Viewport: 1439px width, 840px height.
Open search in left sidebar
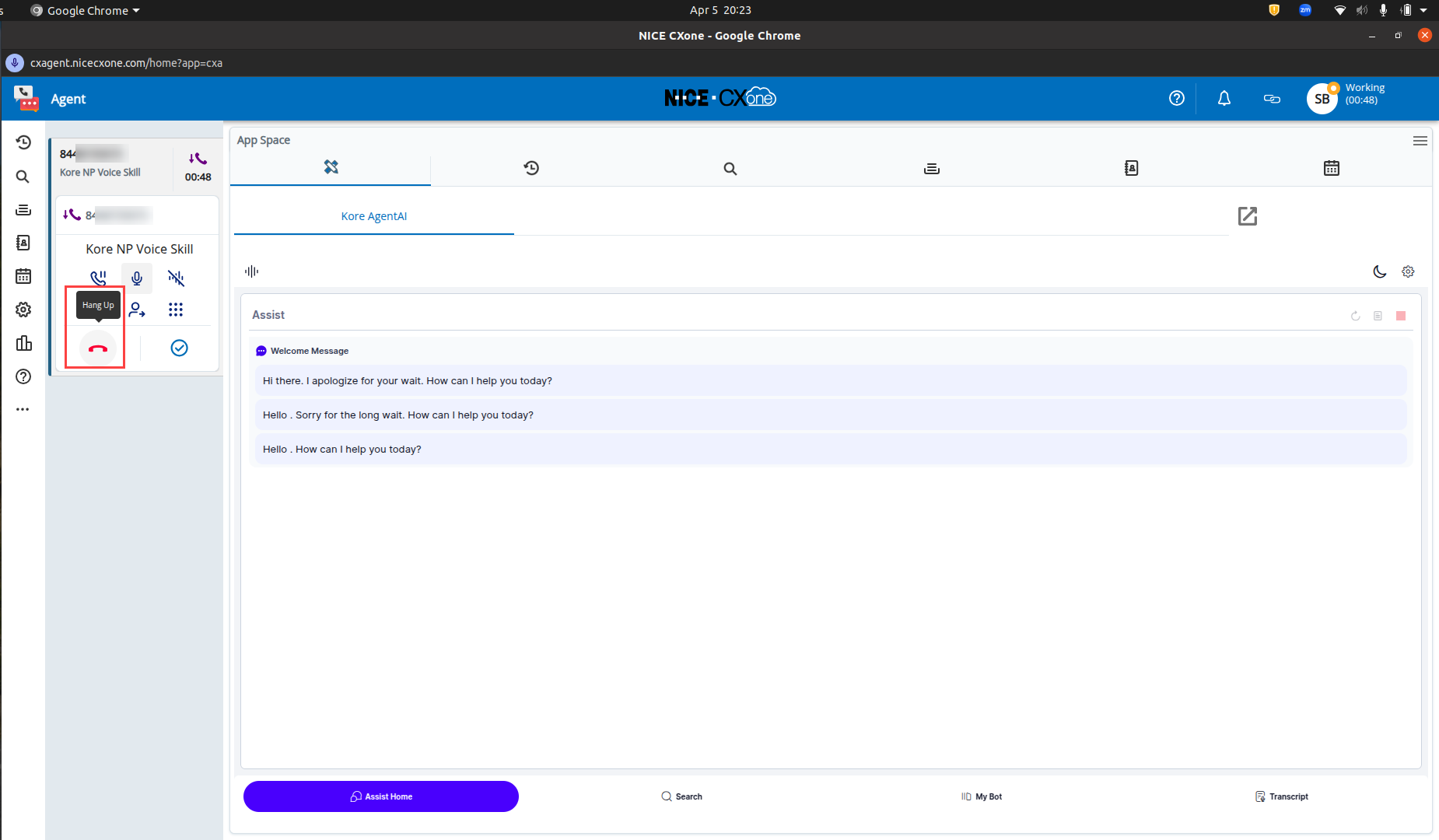click(23, 177)
